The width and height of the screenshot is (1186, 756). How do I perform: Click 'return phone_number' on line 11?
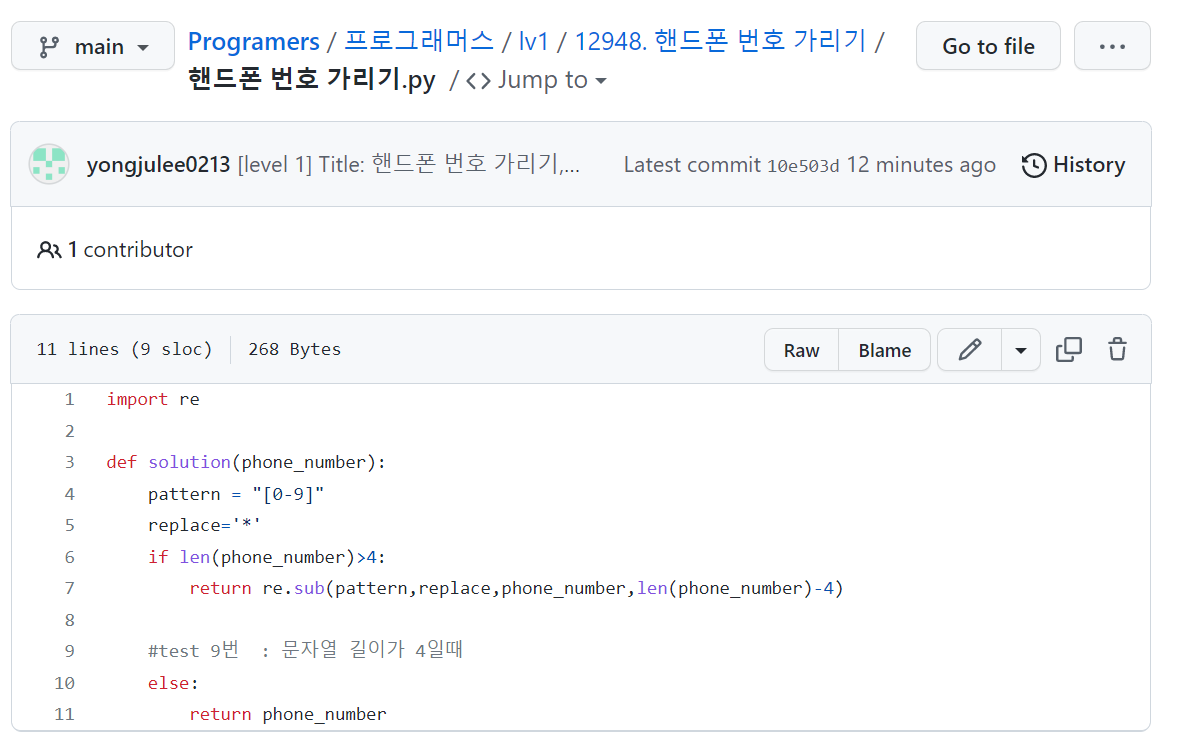[x=288, y=714]
